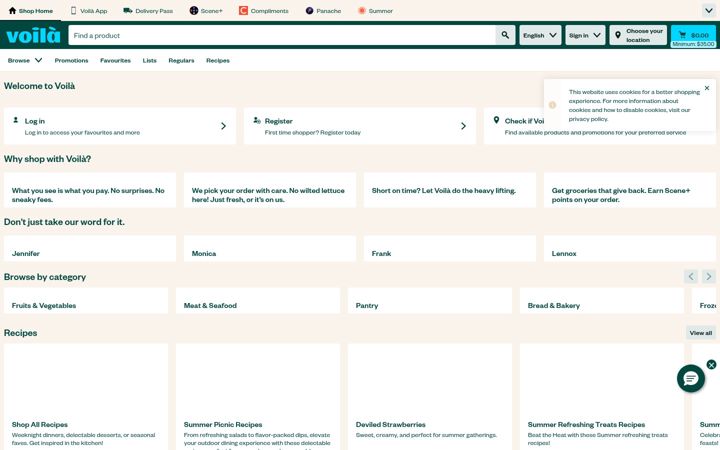
Task: Open the Promotions menu item
Action: click(71, 60)
